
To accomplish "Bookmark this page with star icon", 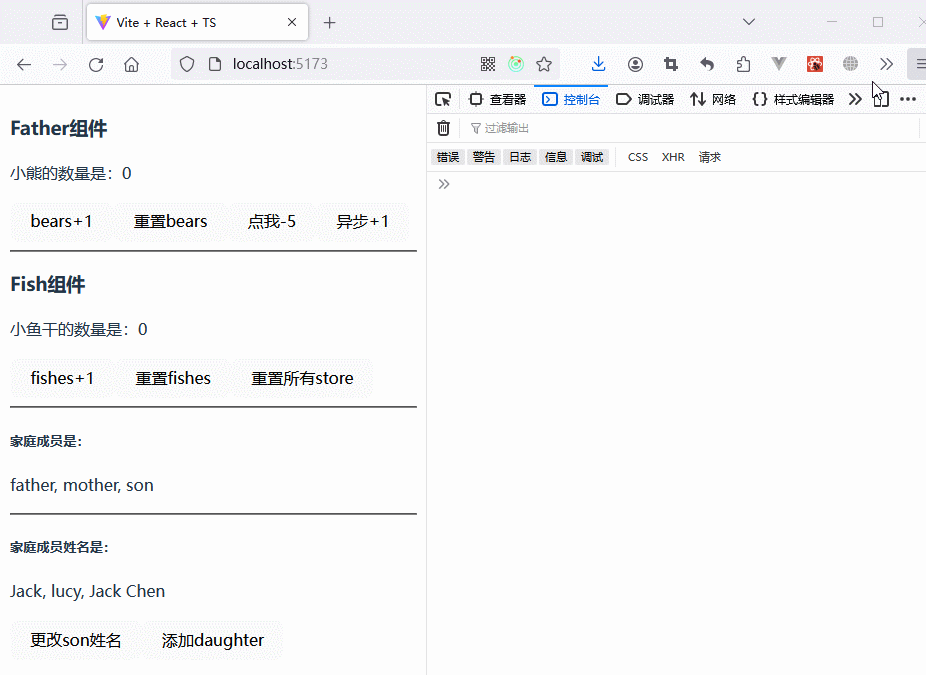I will tap(544, 64).
